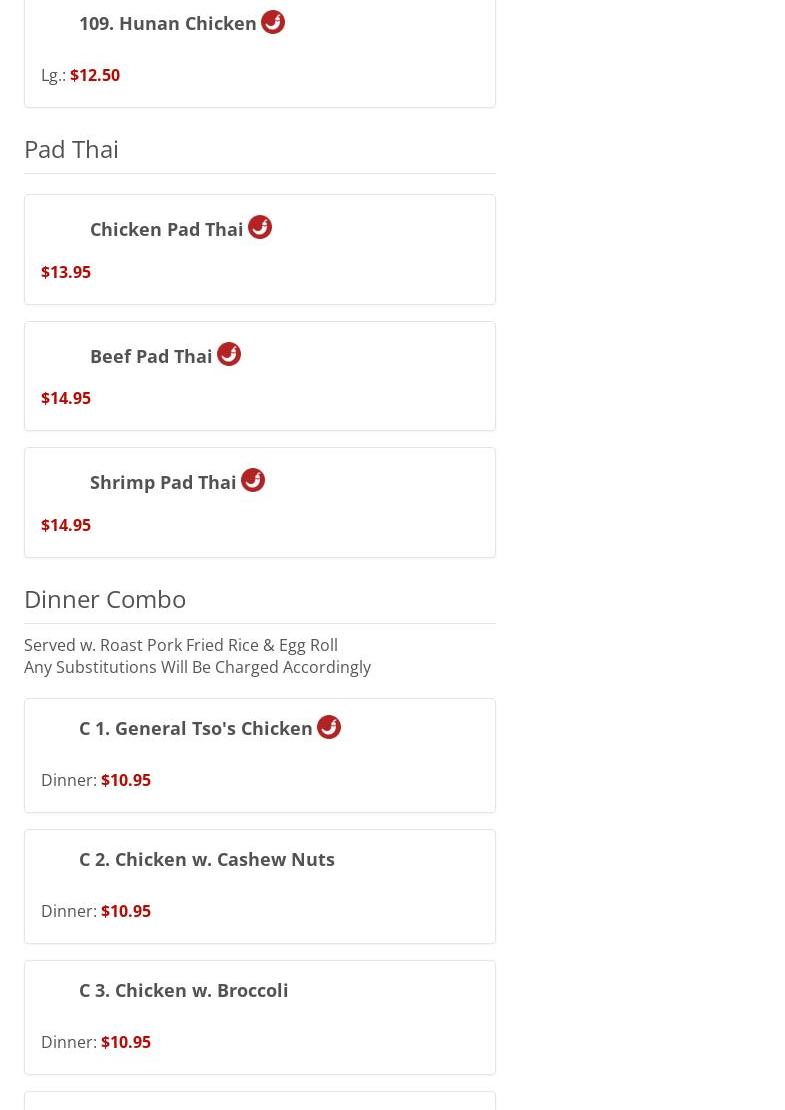This screenshot has width=785, height=1110.
Task: Click Cashew Nuts Dinner $10.95 price
Action: click(x=126, y=911)
